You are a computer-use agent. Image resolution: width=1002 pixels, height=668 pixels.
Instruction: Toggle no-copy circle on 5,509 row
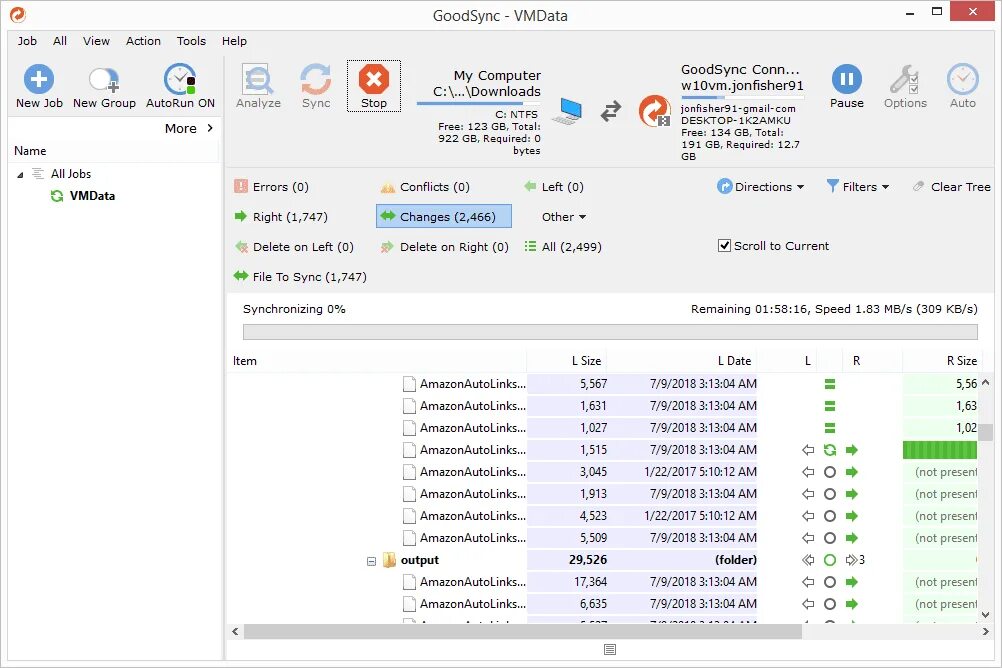(829, 538)
